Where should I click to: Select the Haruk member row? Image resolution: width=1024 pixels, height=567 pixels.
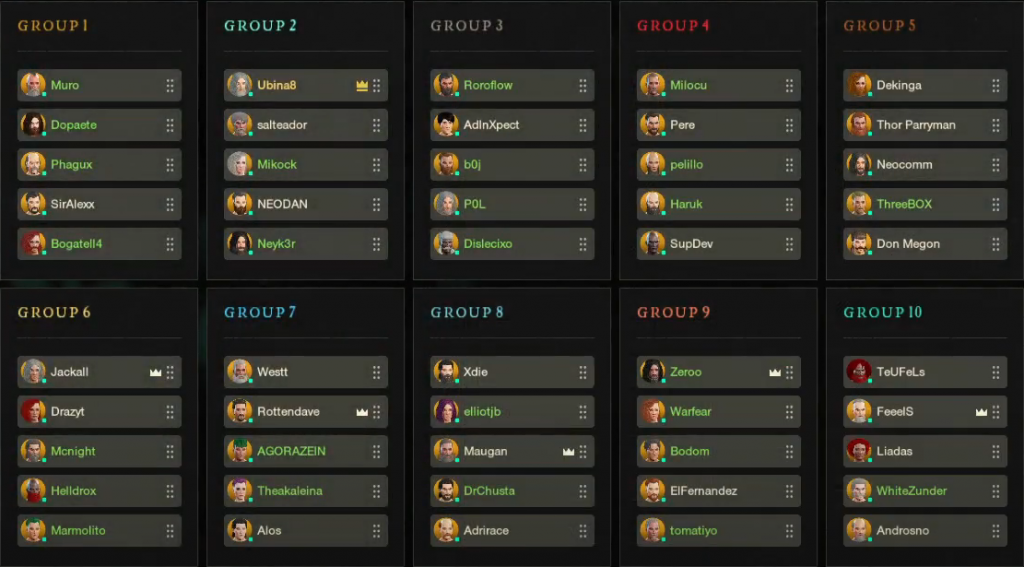[x=718, y=204]
